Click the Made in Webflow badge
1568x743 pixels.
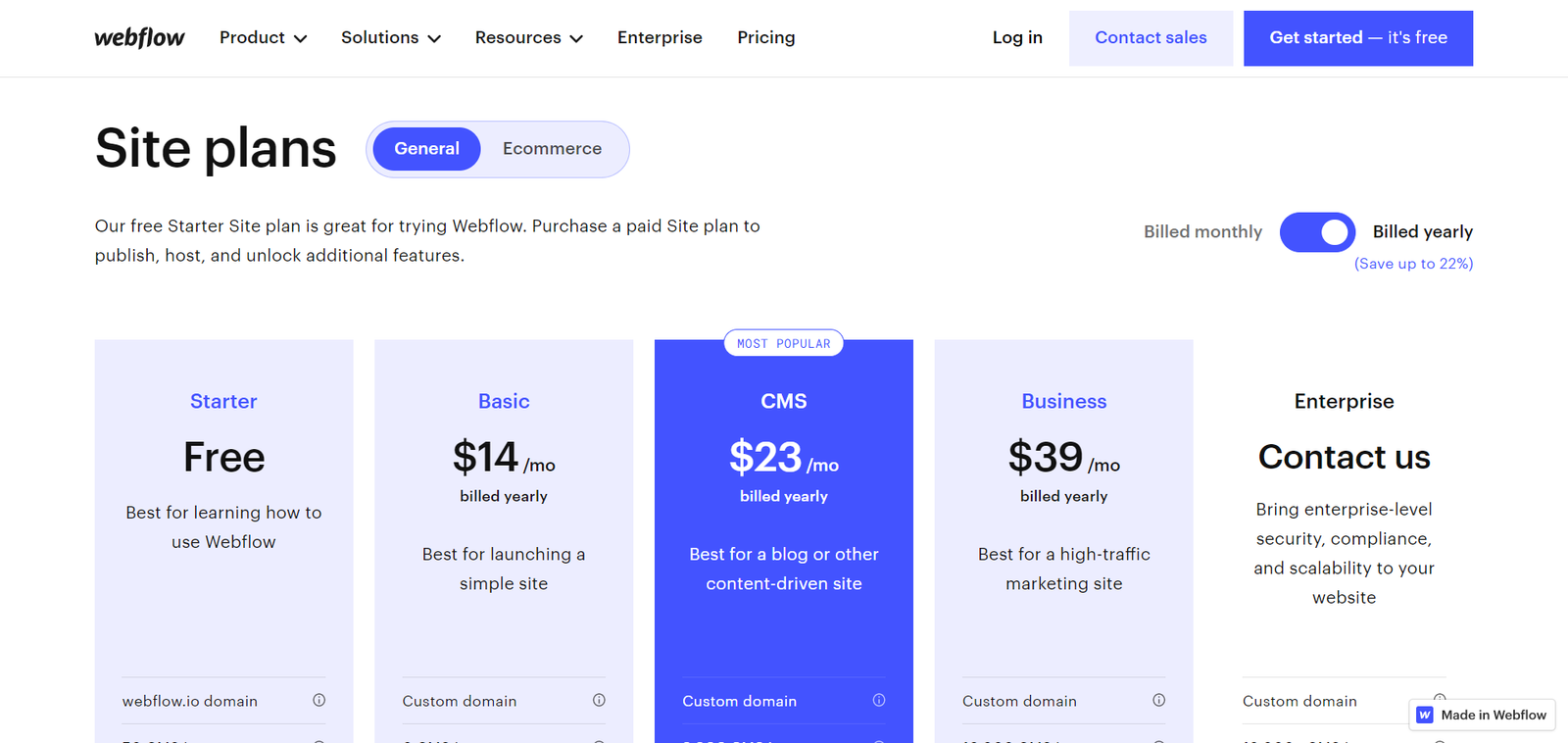1482,715
